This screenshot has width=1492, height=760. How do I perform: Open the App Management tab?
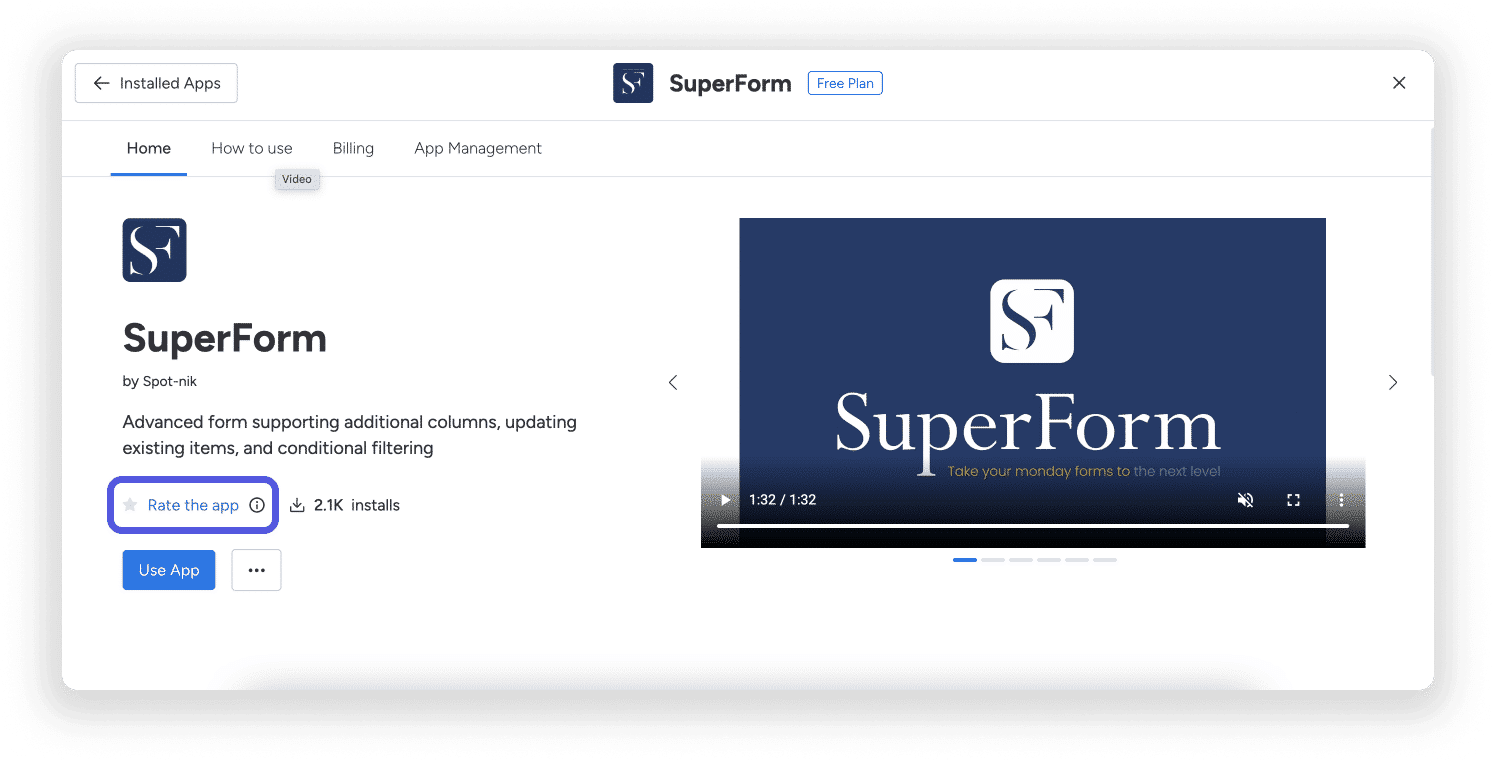pyautogui.click(x=478, y=148)
